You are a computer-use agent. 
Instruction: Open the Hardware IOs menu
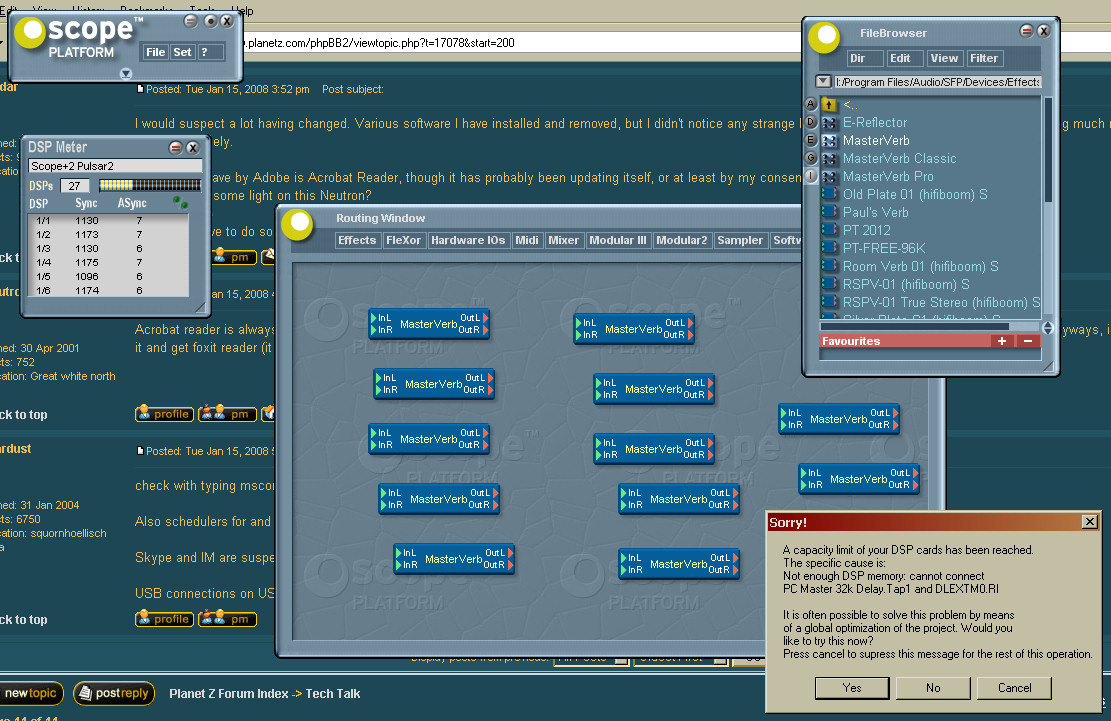(x=468, y=240)
